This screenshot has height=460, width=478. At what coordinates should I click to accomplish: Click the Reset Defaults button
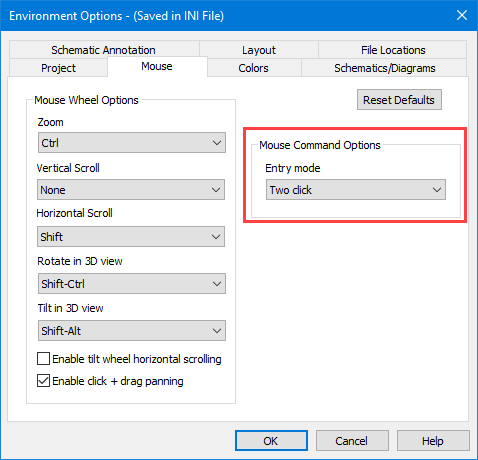tap(399, 100)
